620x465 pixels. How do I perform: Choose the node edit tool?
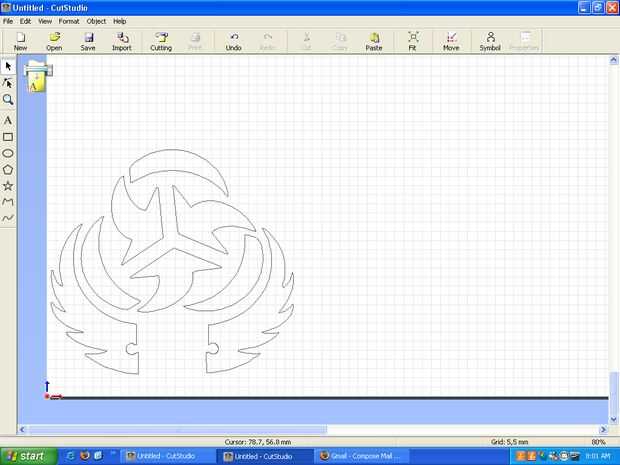pos(8,83)
